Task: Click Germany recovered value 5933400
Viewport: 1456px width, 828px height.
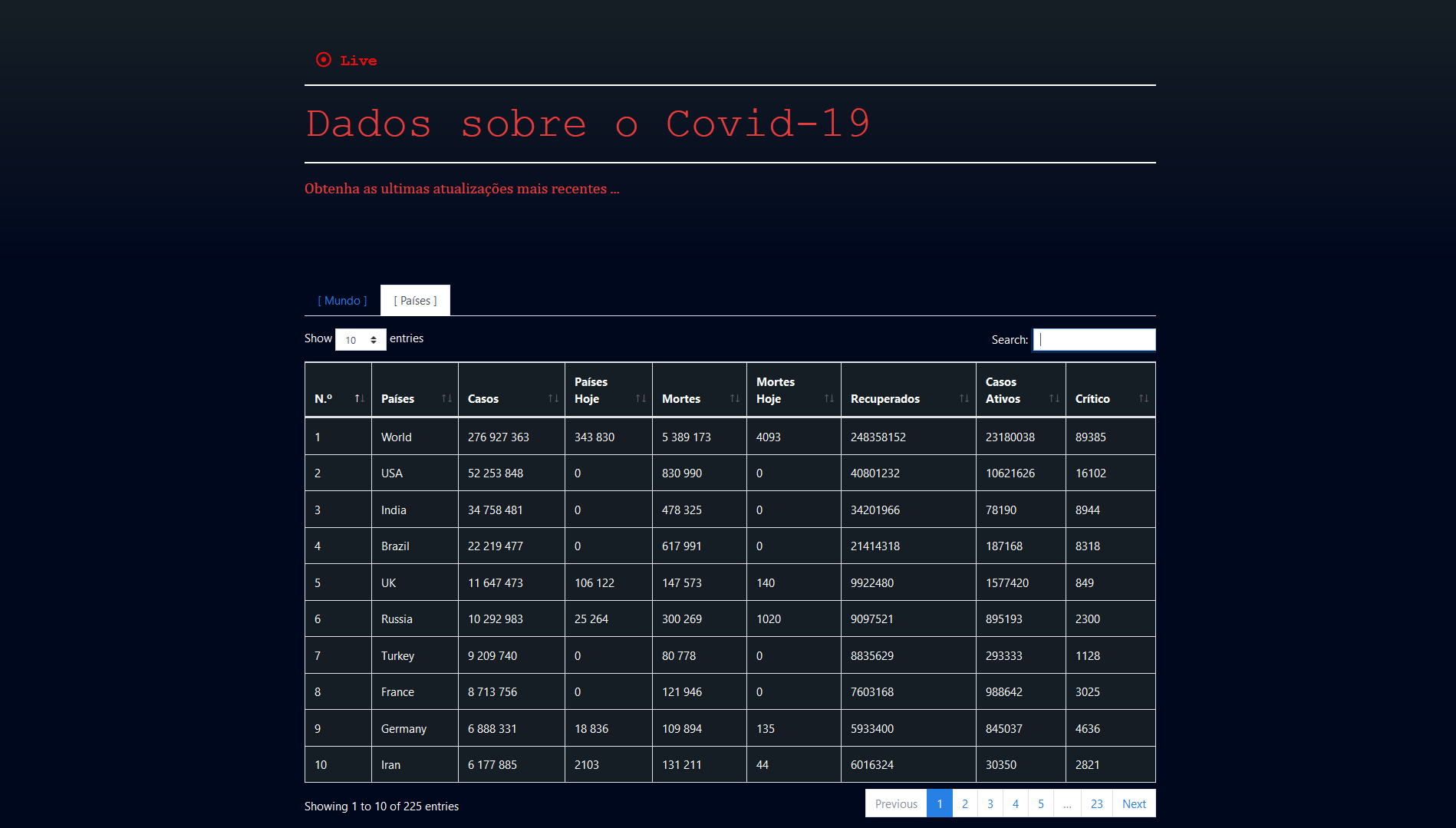Action: tap(872, 728)
